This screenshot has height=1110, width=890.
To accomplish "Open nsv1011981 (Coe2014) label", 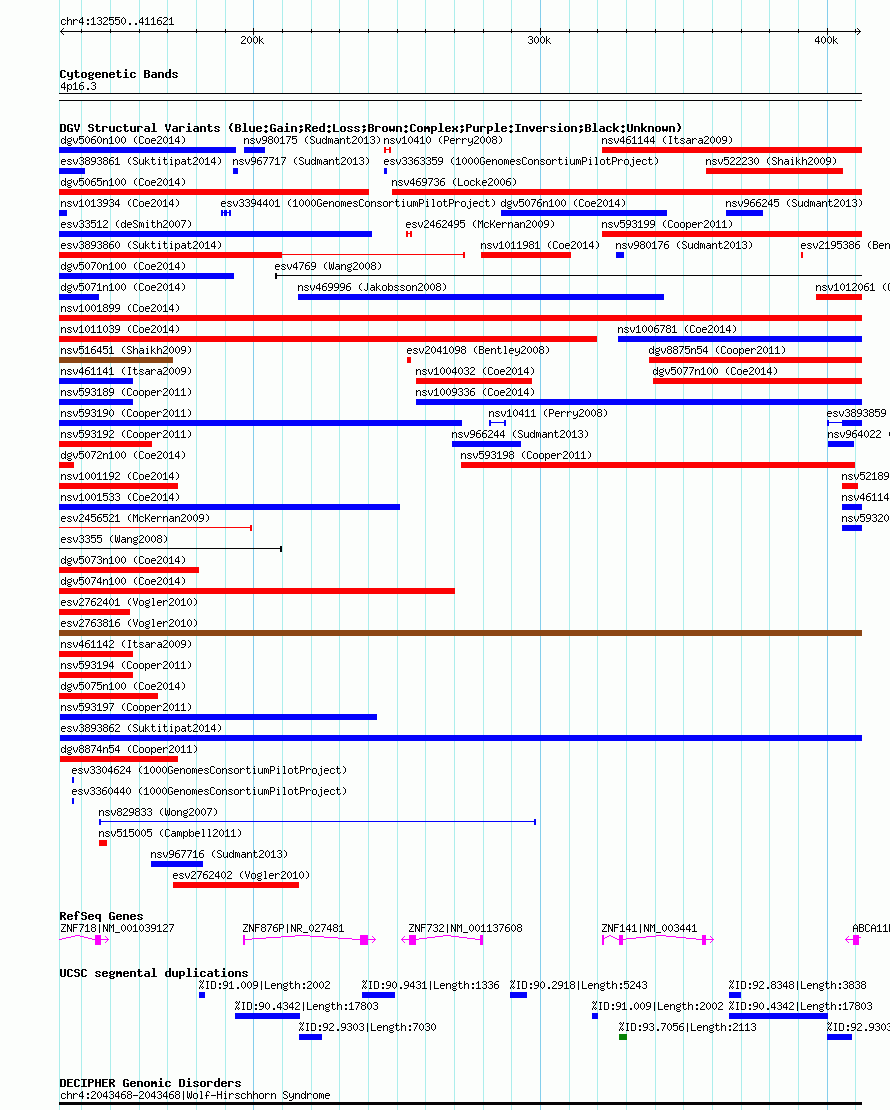I will pyautogui.click(x=540, y=245).
